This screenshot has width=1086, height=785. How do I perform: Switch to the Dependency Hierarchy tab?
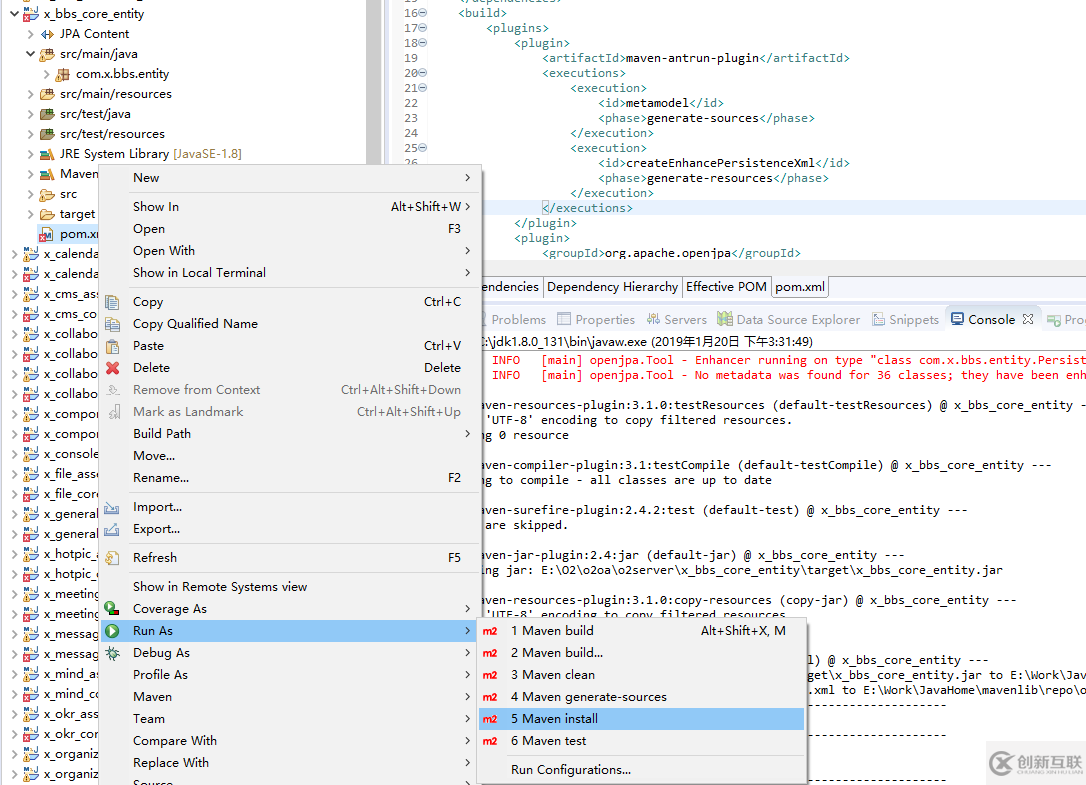(x=612, y=287)
